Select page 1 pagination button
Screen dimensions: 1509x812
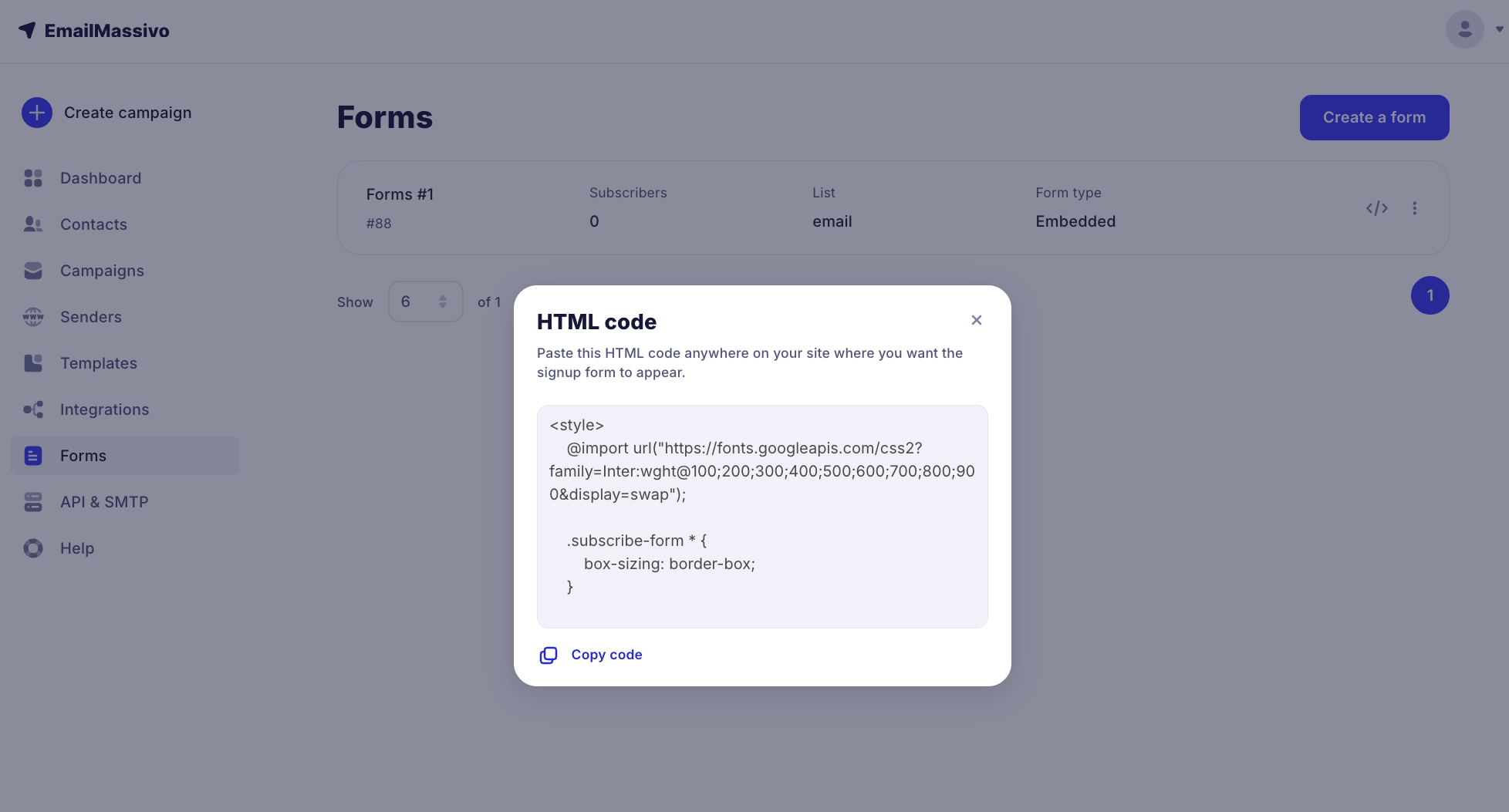[1430, 295]
